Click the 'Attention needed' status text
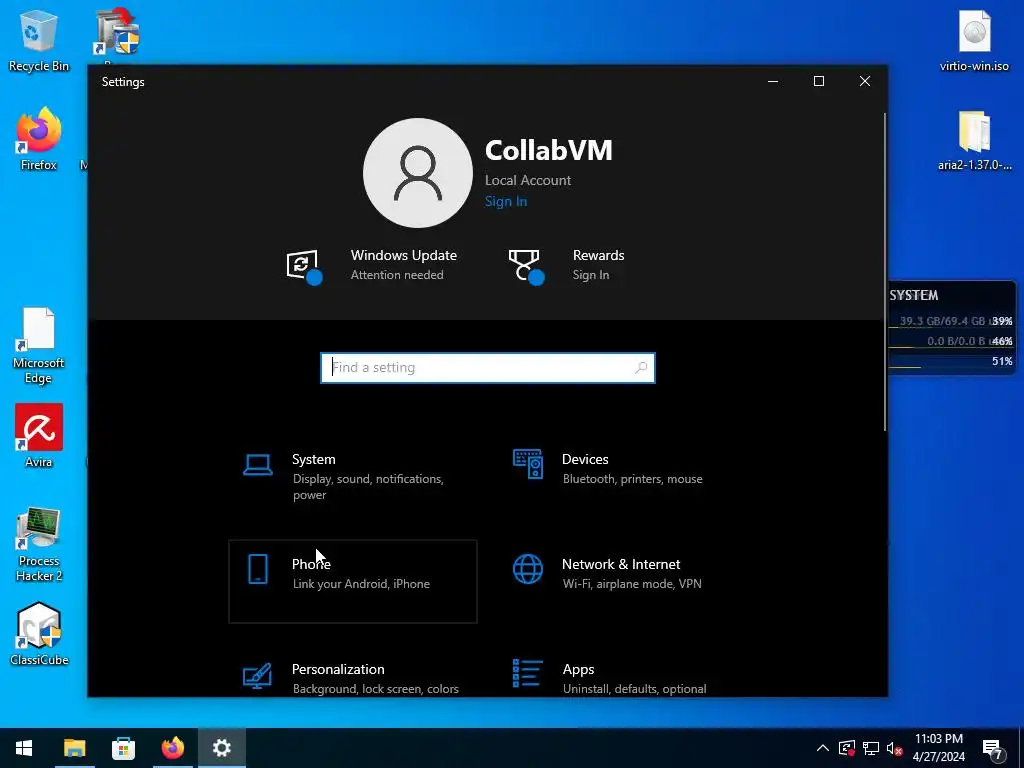1024x768 pixels. click(397, 275)
